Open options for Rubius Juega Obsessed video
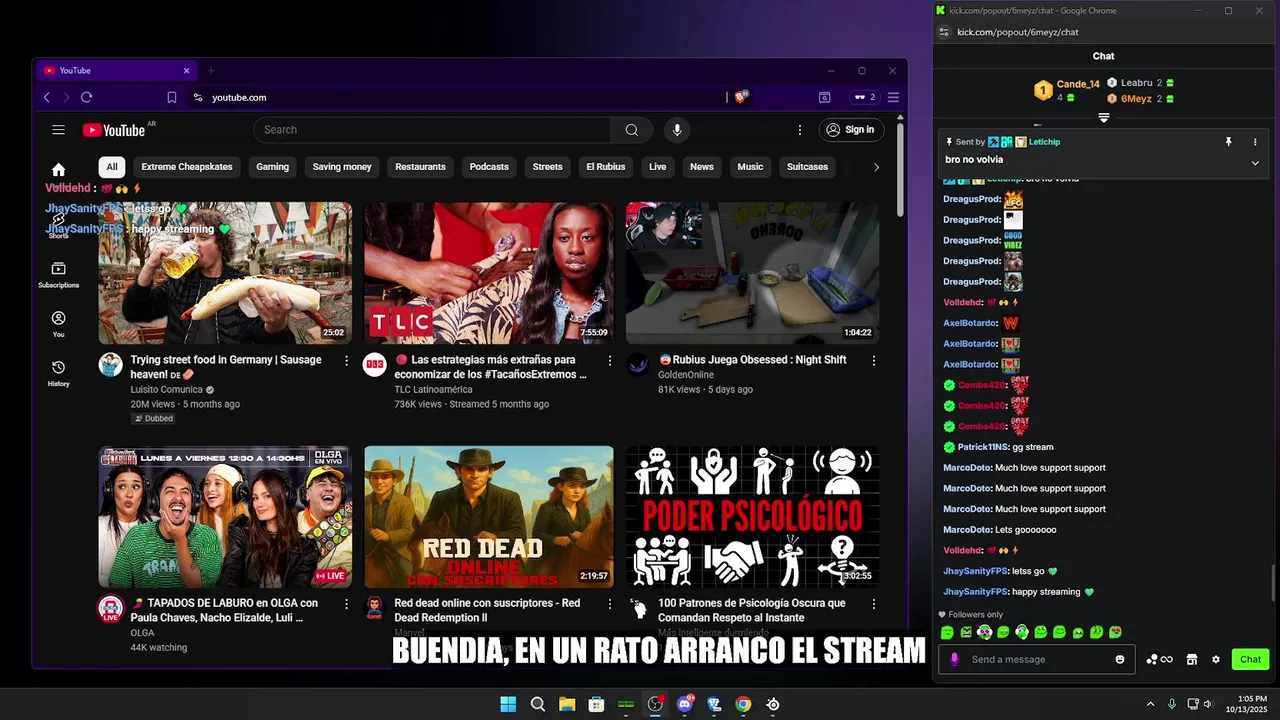1280x720 pixels. click(x=873, y=360)
